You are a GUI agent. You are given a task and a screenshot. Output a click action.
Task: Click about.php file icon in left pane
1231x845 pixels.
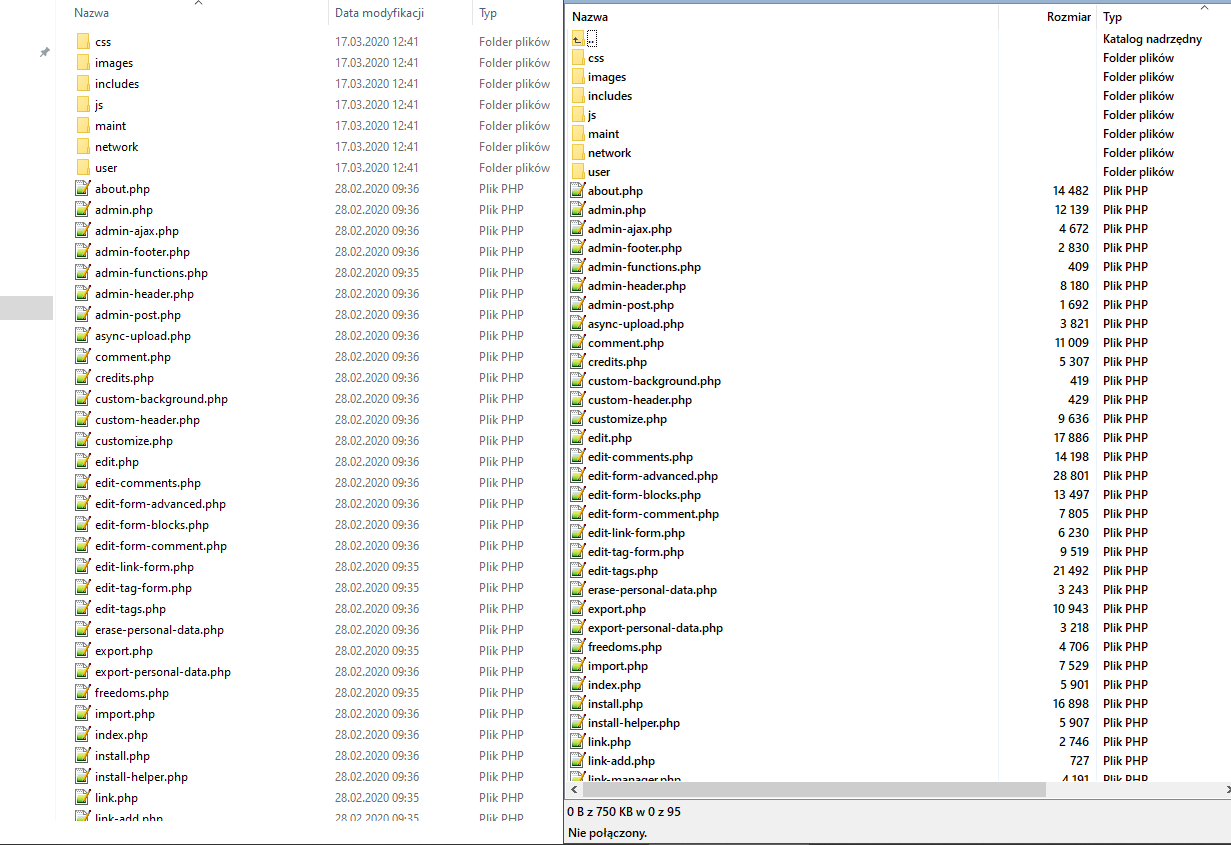tap(83, 189)
